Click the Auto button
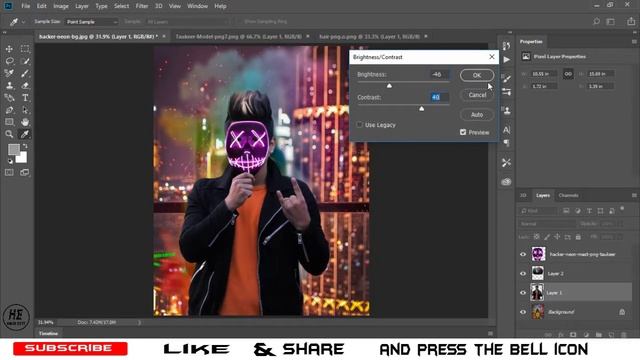The width and height of the screenshot is (640, 360). click(x=477, y=115)
